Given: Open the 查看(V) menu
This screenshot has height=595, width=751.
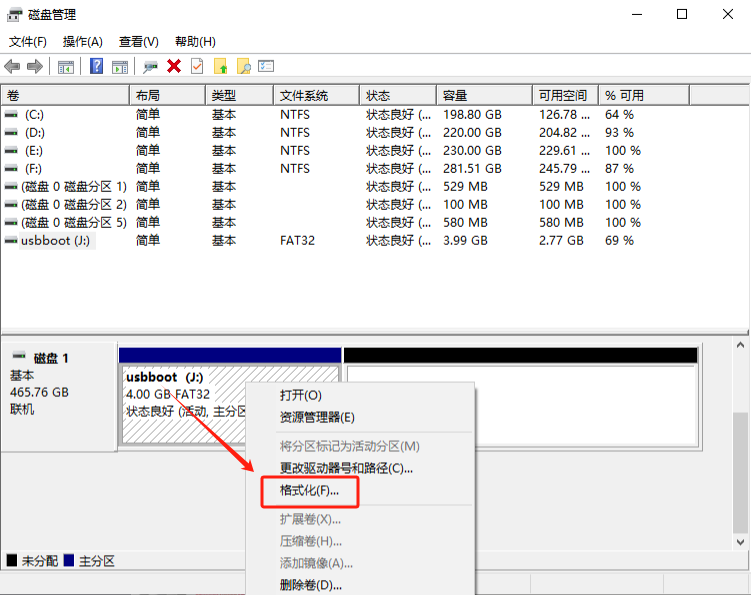Looking at the screenshot, I should (x=138, y=42).
